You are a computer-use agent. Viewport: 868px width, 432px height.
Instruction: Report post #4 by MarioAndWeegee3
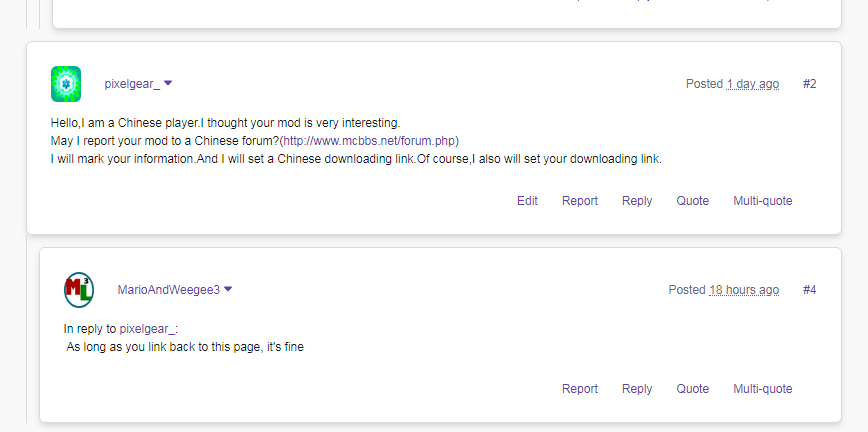[580, 389]
